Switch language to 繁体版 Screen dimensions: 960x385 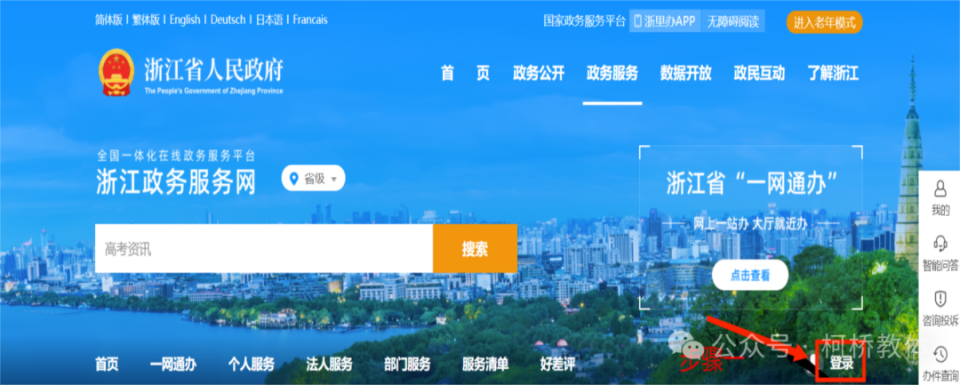coord(146,20)
